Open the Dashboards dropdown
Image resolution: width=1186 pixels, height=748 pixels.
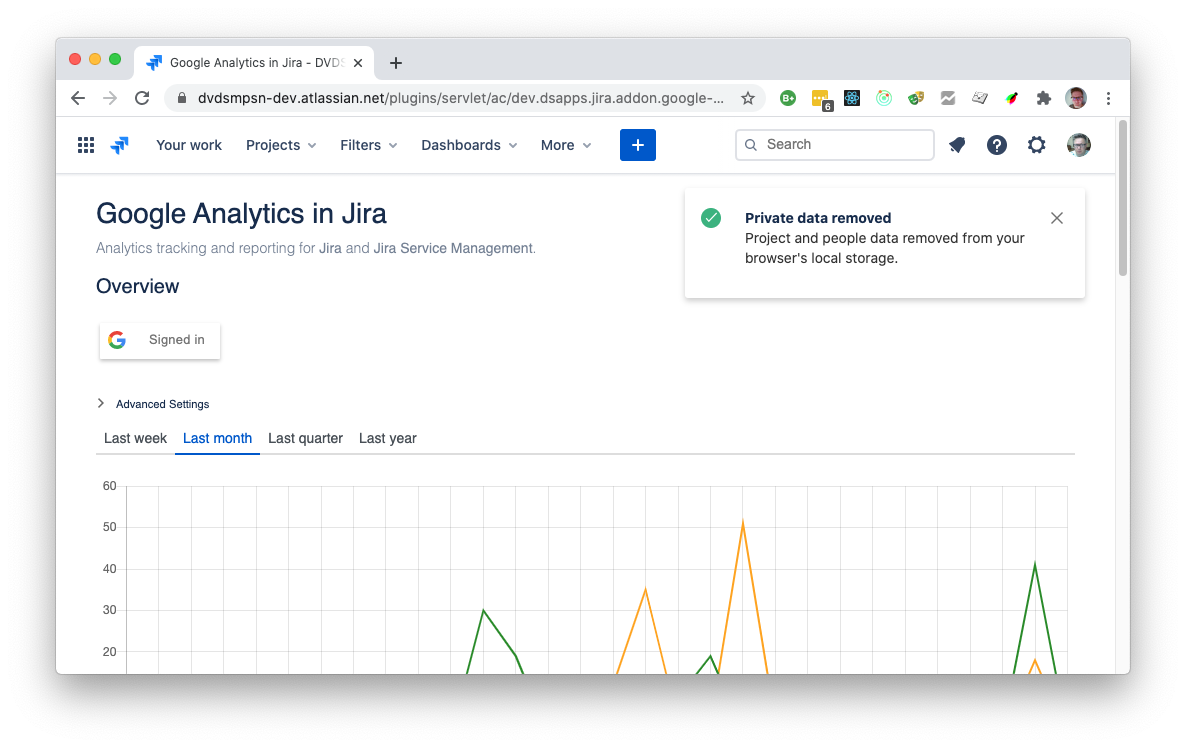click(x=469, y=145)
